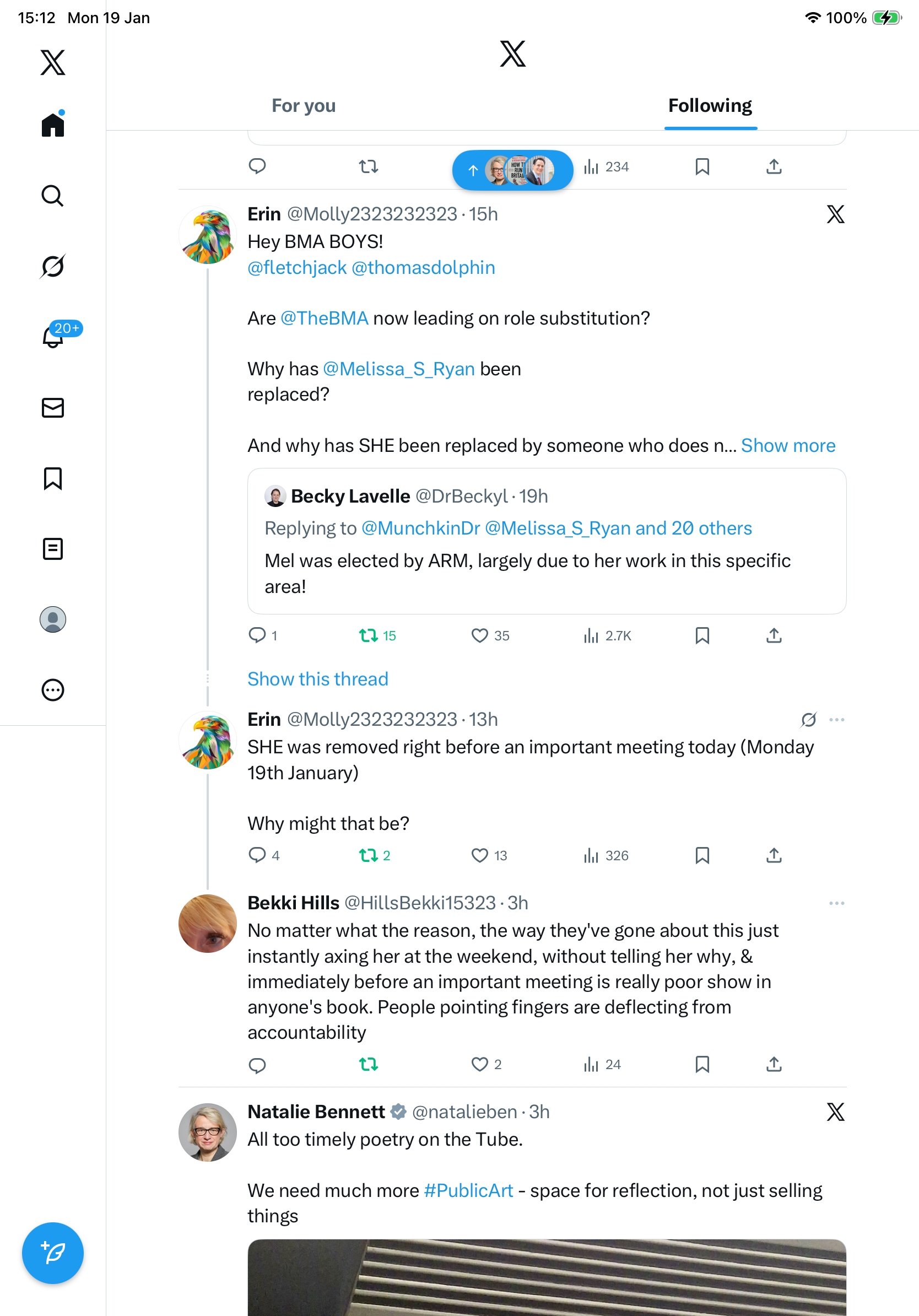
Task: Open Notifications bell with 20+ badge
Action: click(53, 337)
